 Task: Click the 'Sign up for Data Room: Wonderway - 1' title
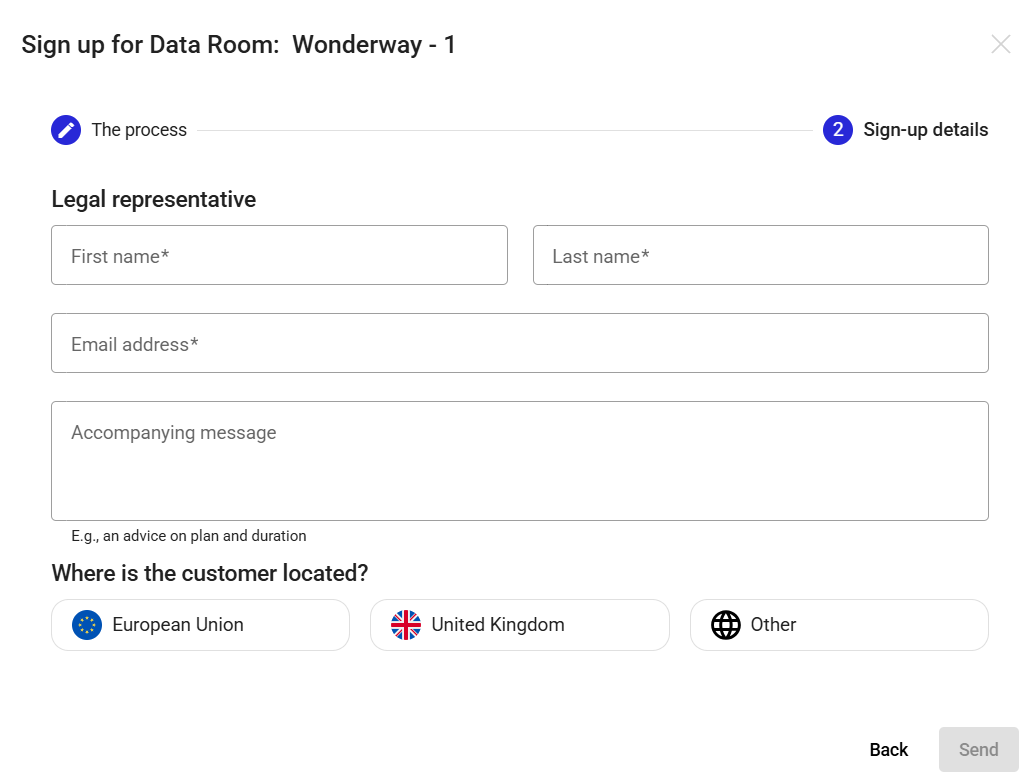click(238, 45)
